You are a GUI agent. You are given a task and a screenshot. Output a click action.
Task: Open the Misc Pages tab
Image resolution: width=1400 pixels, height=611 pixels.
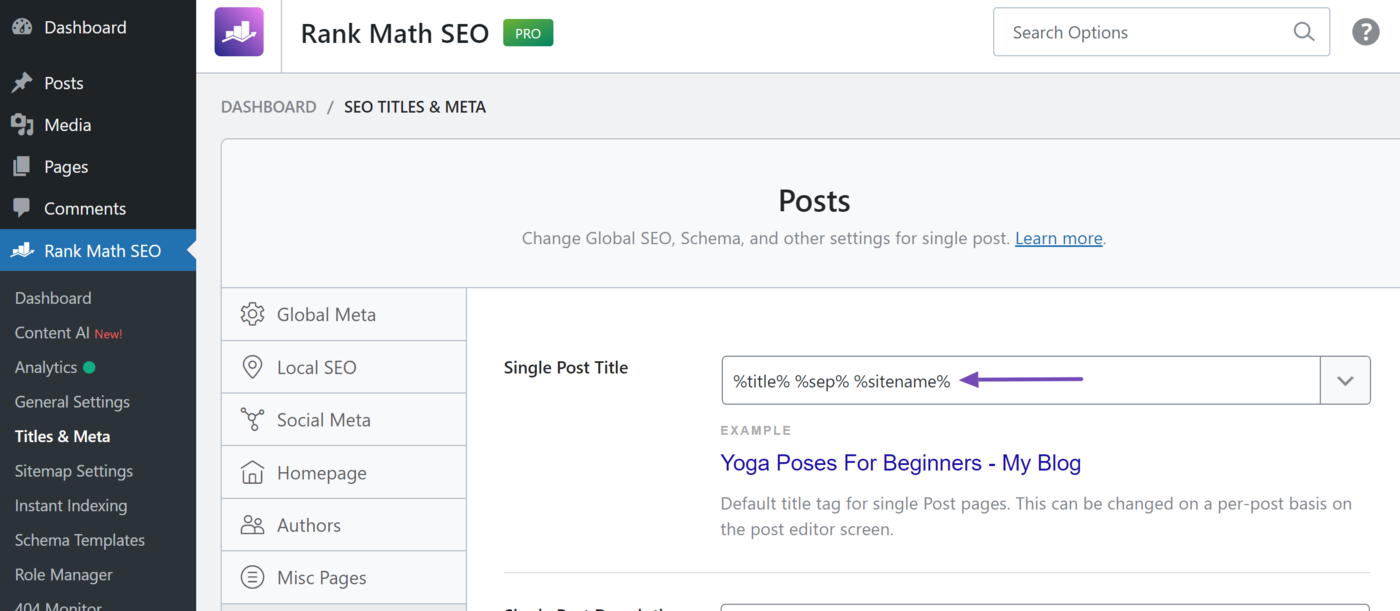[x=344, y=578]
